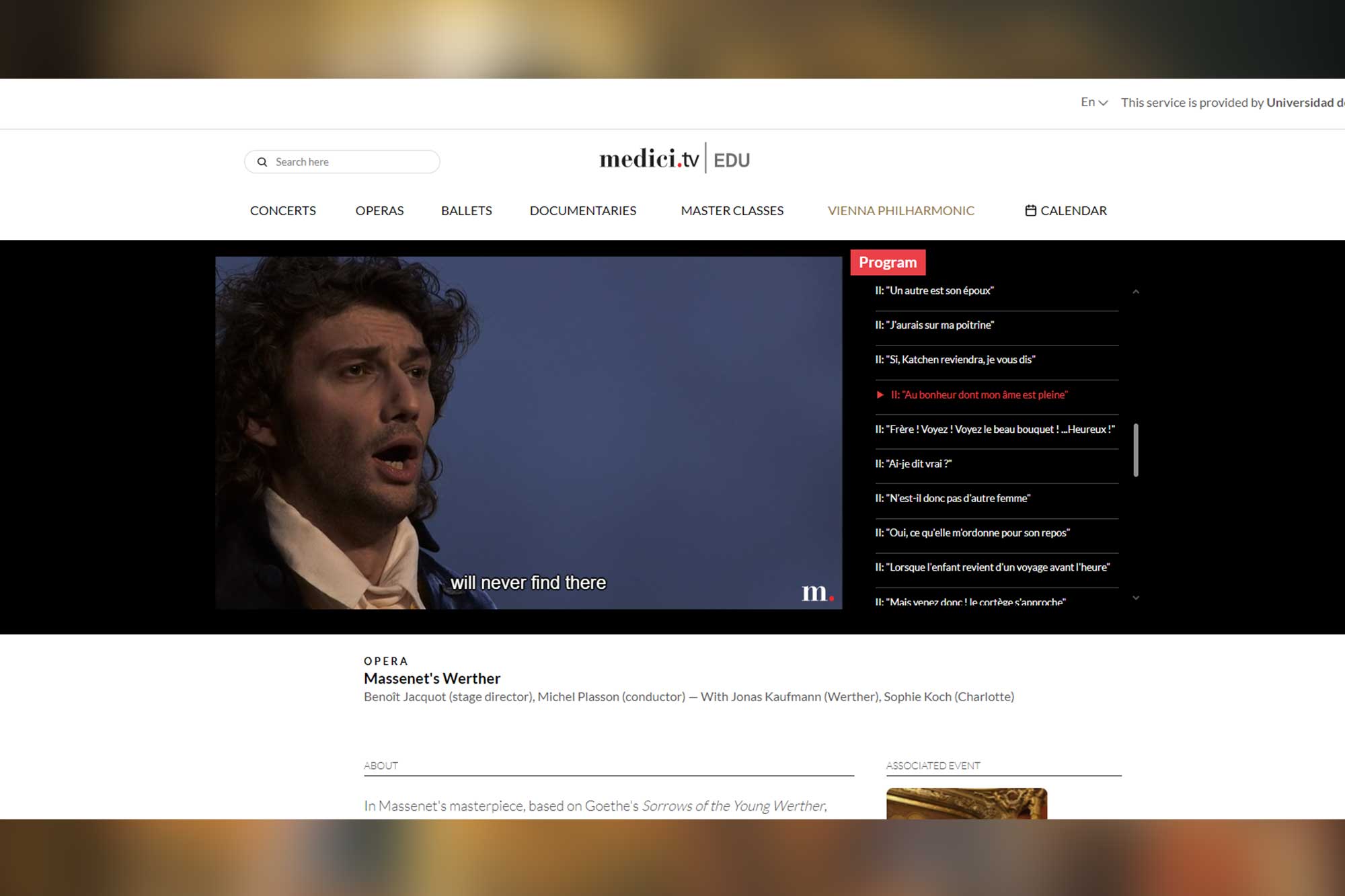The image size is (1345, 896).
Task: Open the Master Classes section
Action: (x=732, y=210)
